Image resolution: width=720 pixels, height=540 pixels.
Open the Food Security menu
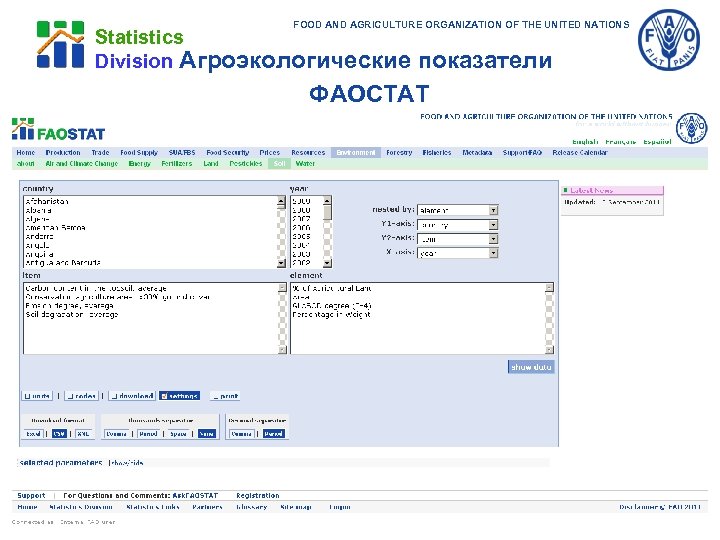point(228,152)
